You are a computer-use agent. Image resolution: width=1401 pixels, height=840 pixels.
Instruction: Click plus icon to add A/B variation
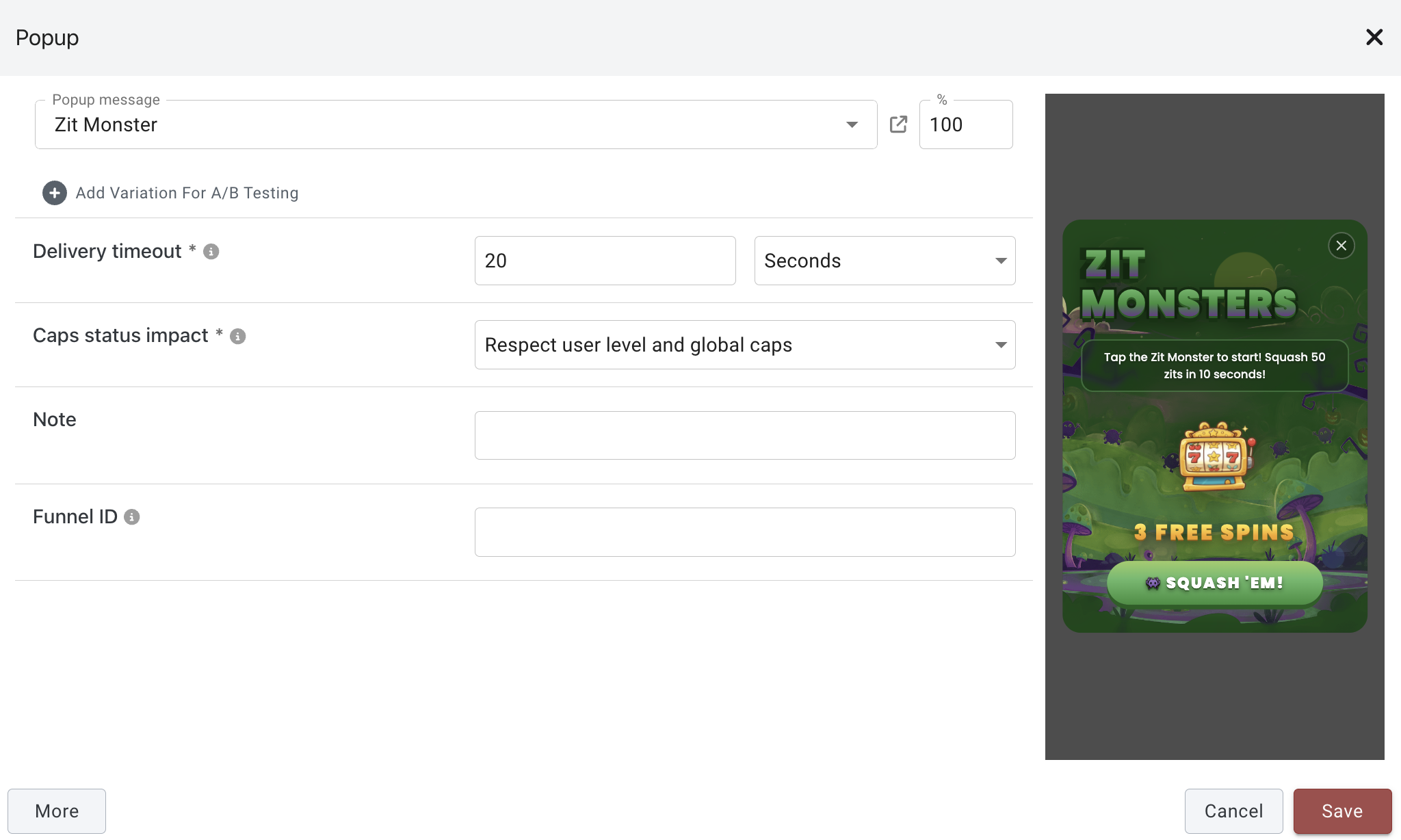[55, 193]
